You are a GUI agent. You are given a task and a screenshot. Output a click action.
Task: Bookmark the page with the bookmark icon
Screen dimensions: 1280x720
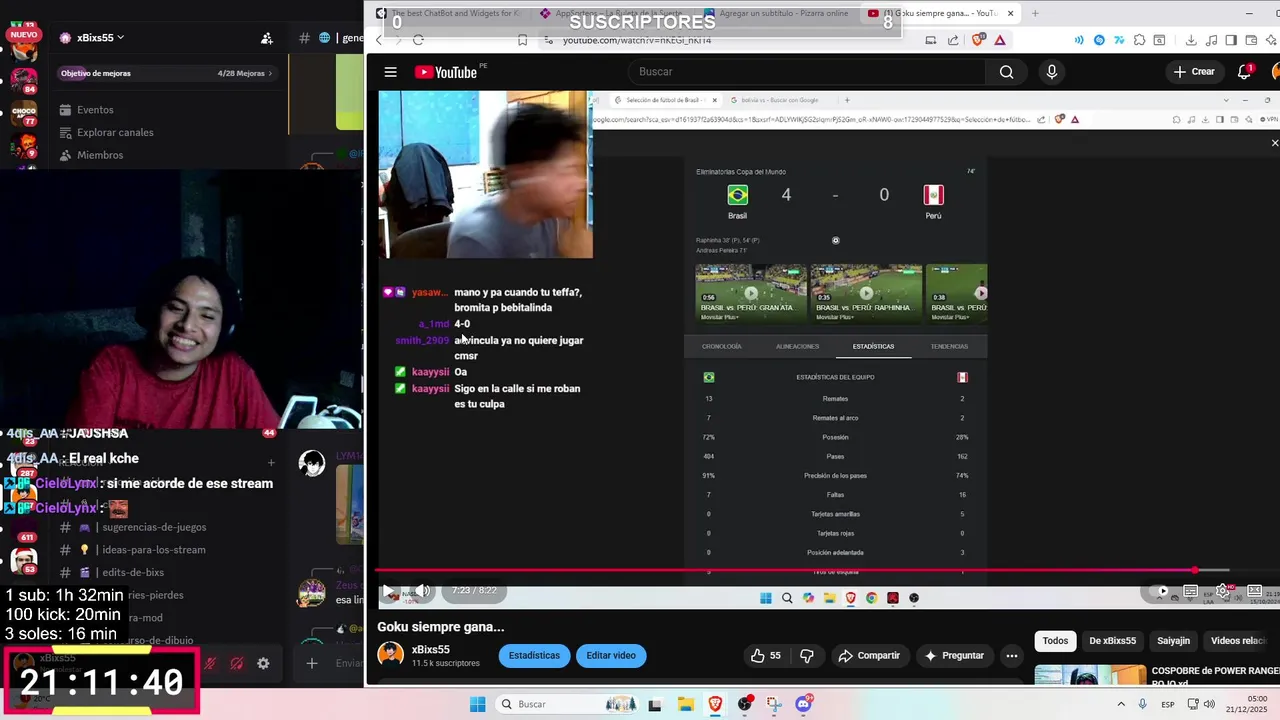point(522,40)
